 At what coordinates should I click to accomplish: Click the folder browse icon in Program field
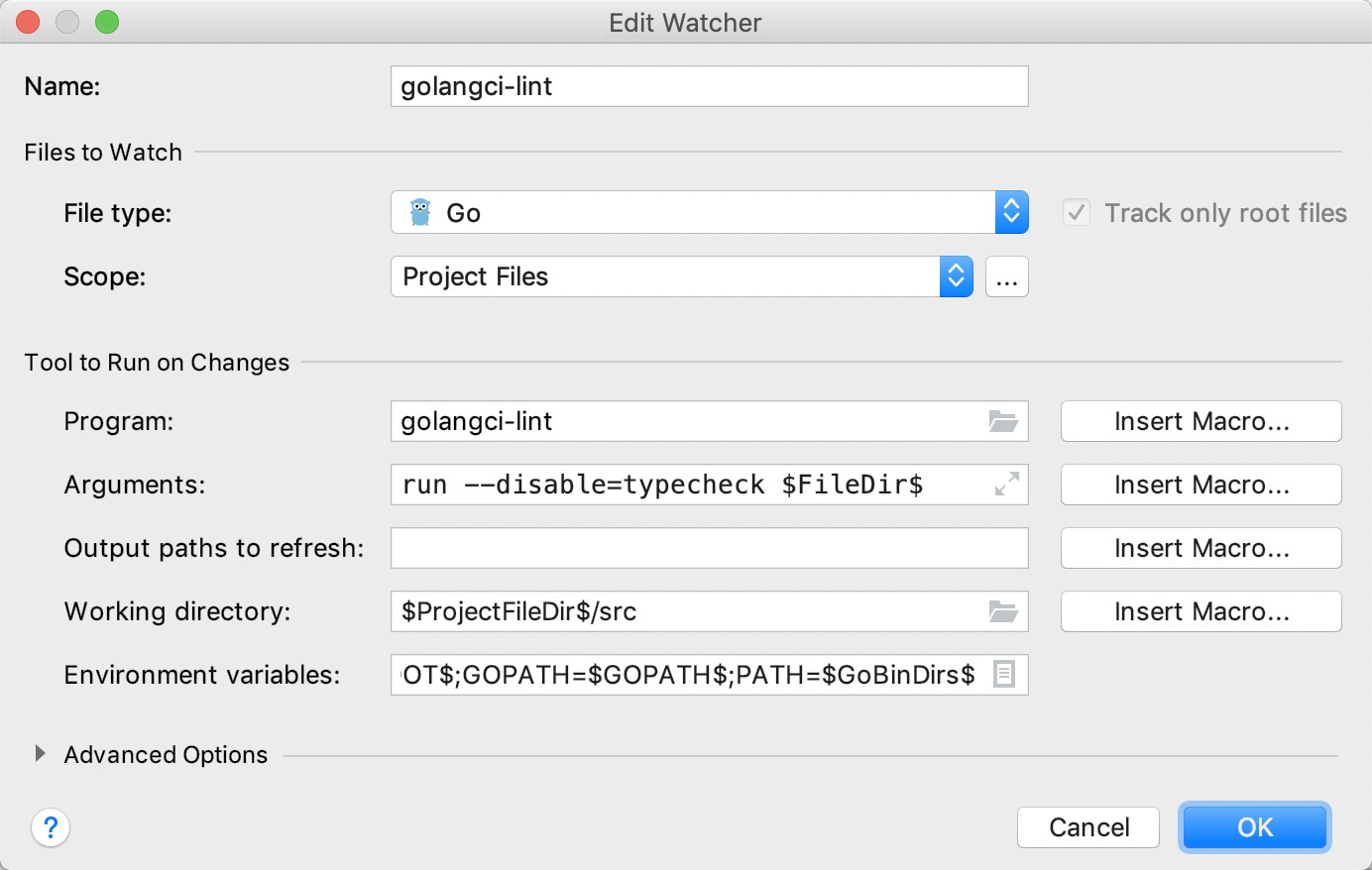[1003, 421]
